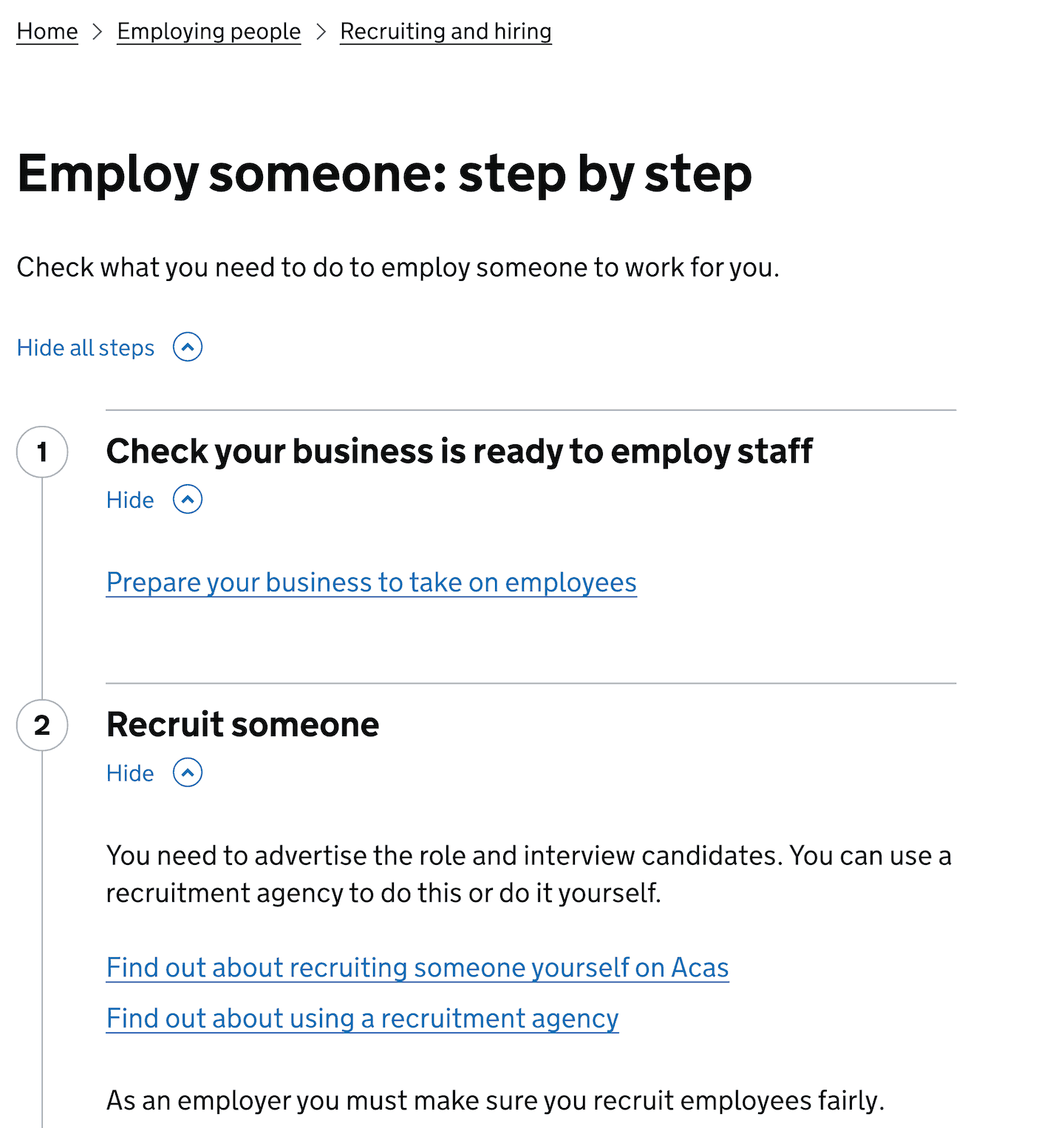Click the breadcrumb separator arrow after Home
This screenshot has width=1064, height=1128.
(x=97, y=31)
